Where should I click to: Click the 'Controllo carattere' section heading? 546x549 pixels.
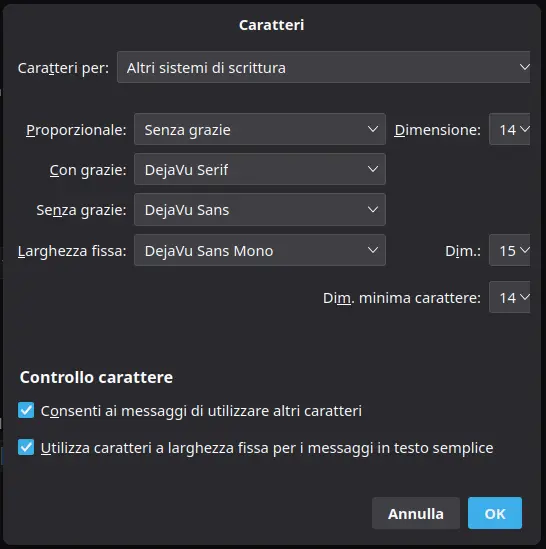[x=96, y=377]
